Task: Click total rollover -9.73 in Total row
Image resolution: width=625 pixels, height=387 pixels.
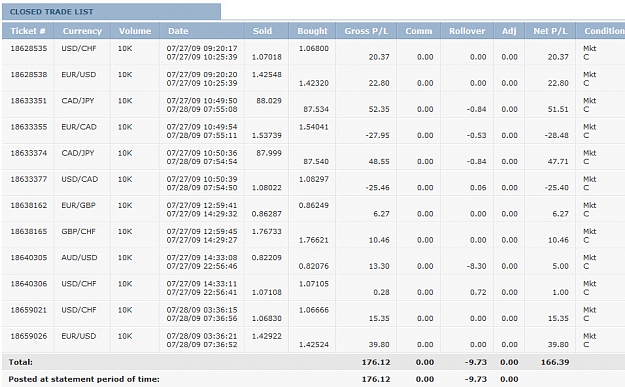Action: [x=476, y=362]
